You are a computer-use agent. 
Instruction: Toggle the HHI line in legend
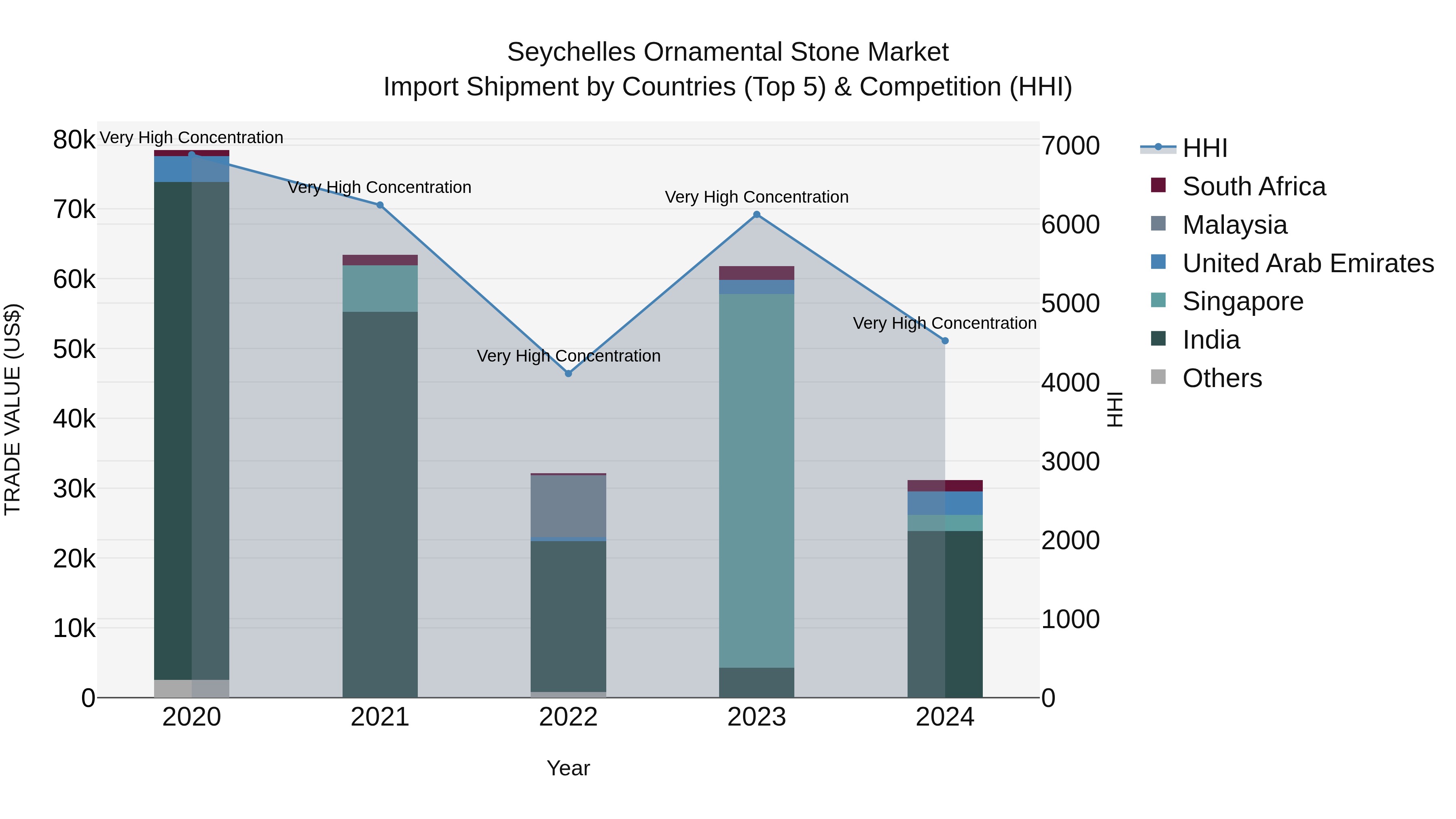click(1183, 148)
